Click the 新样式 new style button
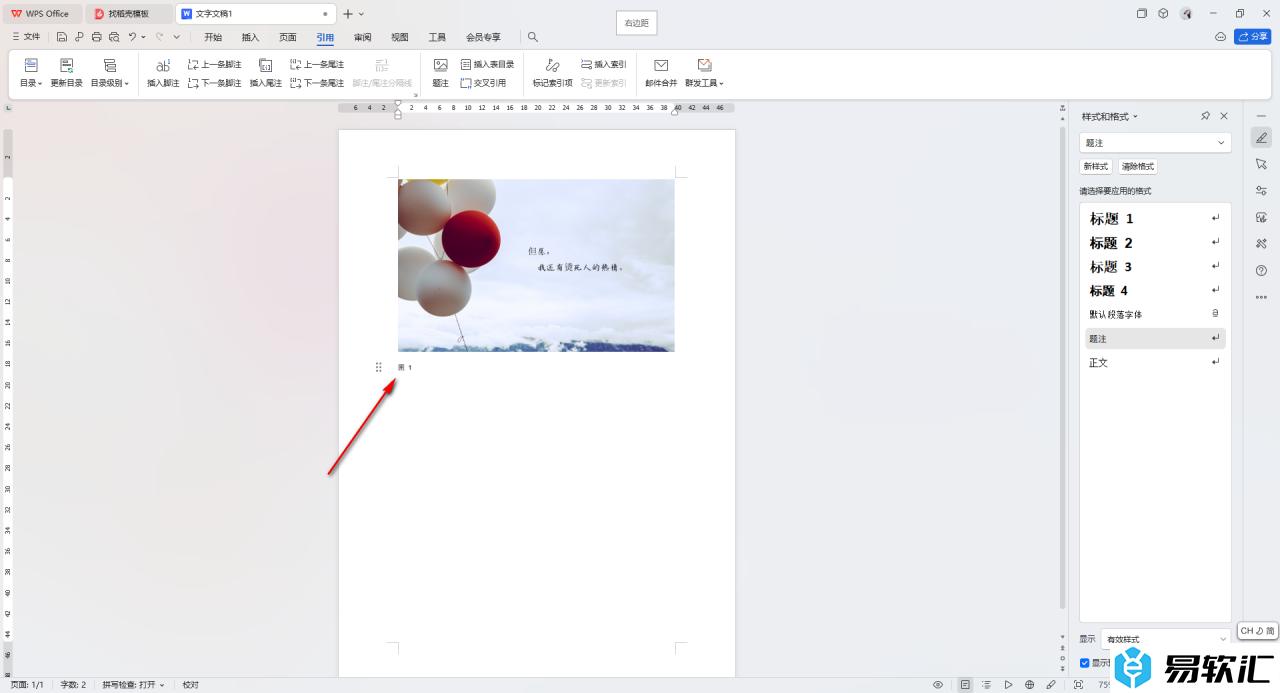This screenshot has width=1280, height=693. coord(1095,167)
